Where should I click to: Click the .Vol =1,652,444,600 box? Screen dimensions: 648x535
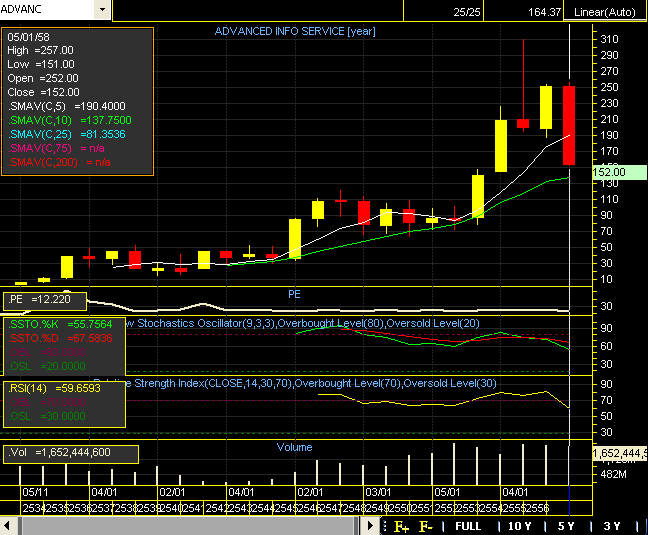click(x=71, y=454)
